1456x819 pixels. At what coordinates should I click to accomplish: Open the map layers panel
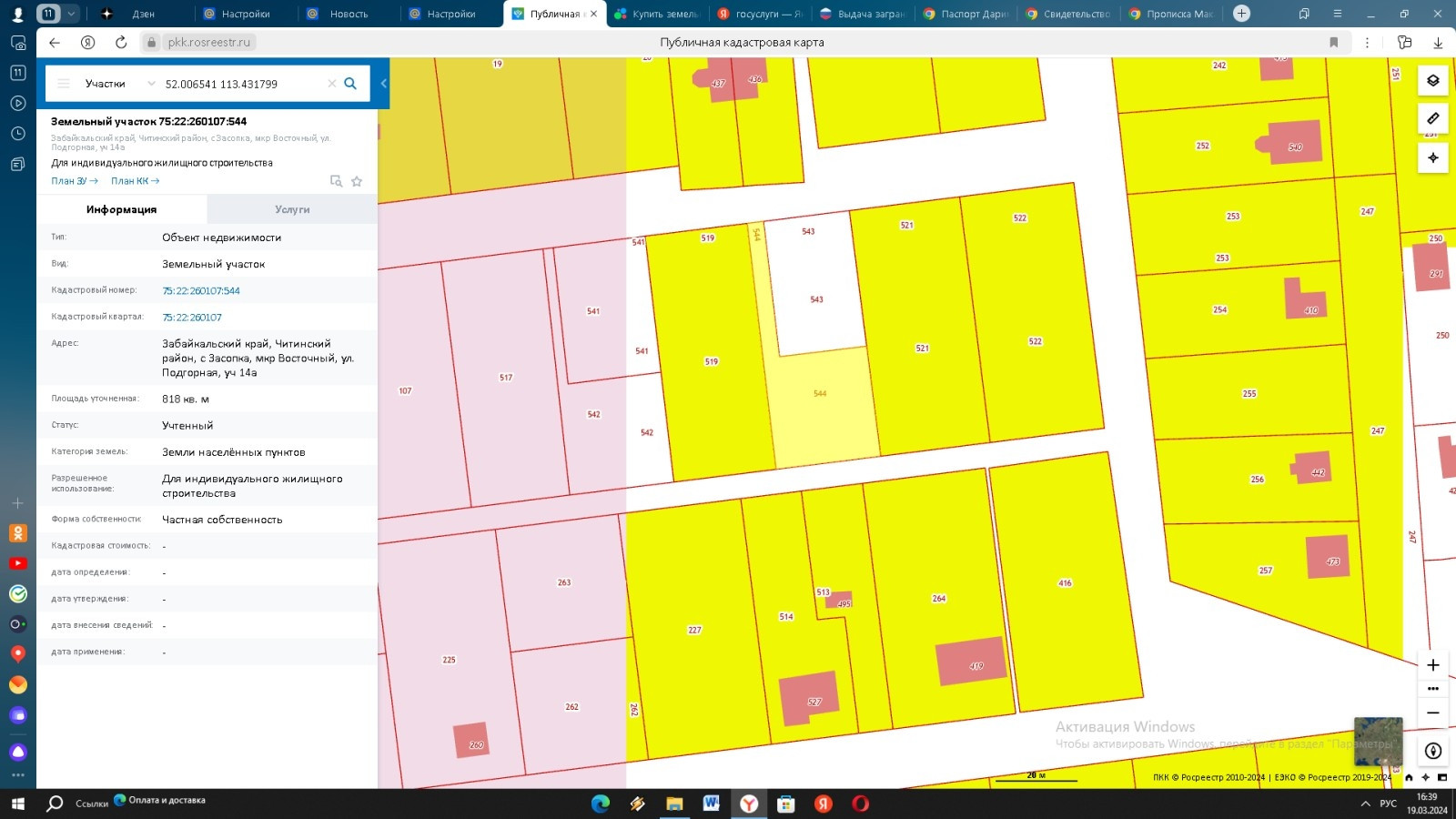(1432, 81)
